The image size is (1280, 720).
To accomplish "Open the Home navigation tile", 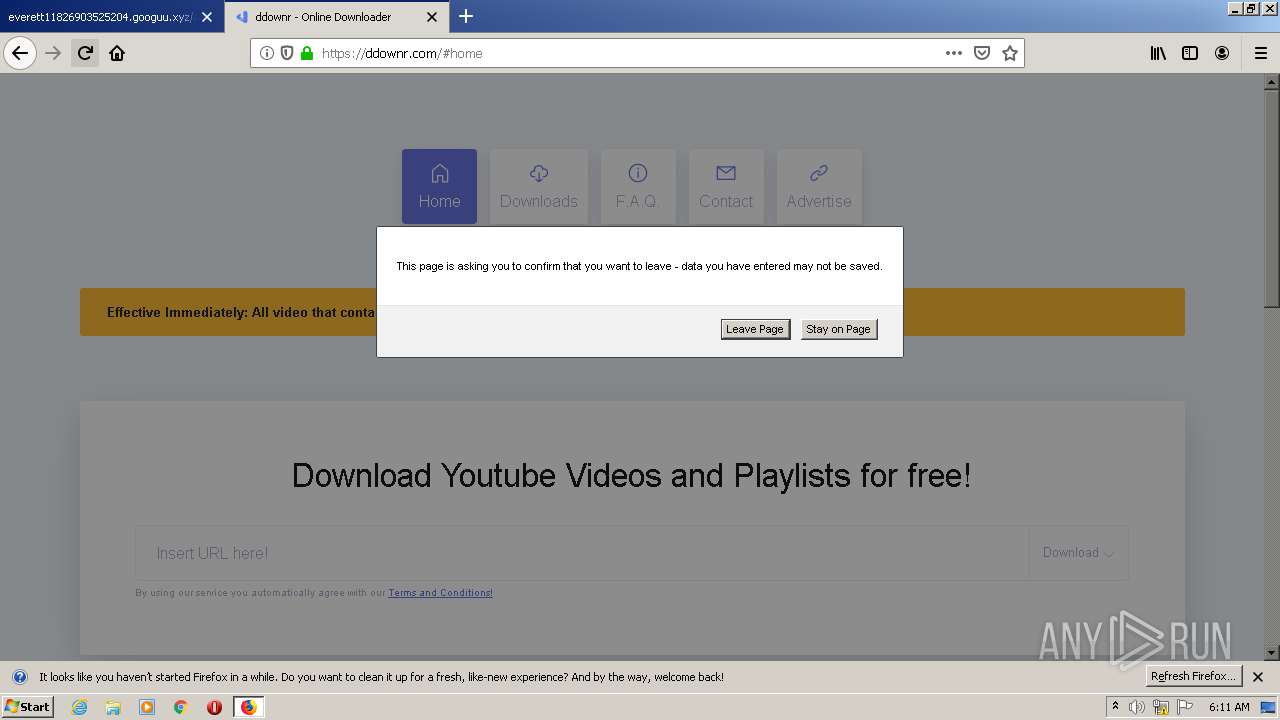I will tap(439, 186).
